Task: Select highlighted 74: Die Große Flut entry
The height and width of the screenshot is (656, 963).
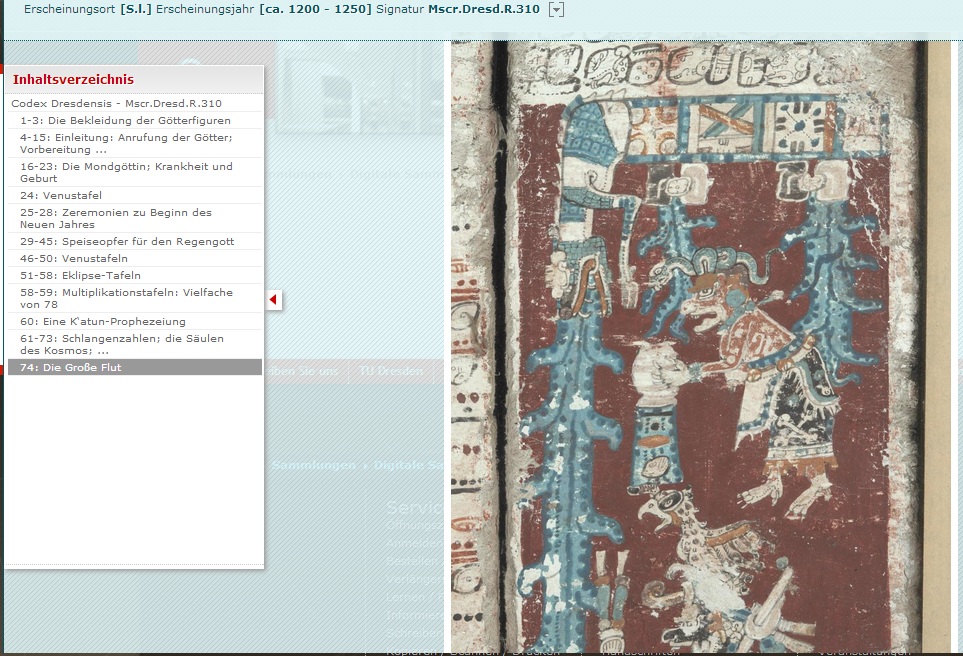Action: [x=135, y=367]
